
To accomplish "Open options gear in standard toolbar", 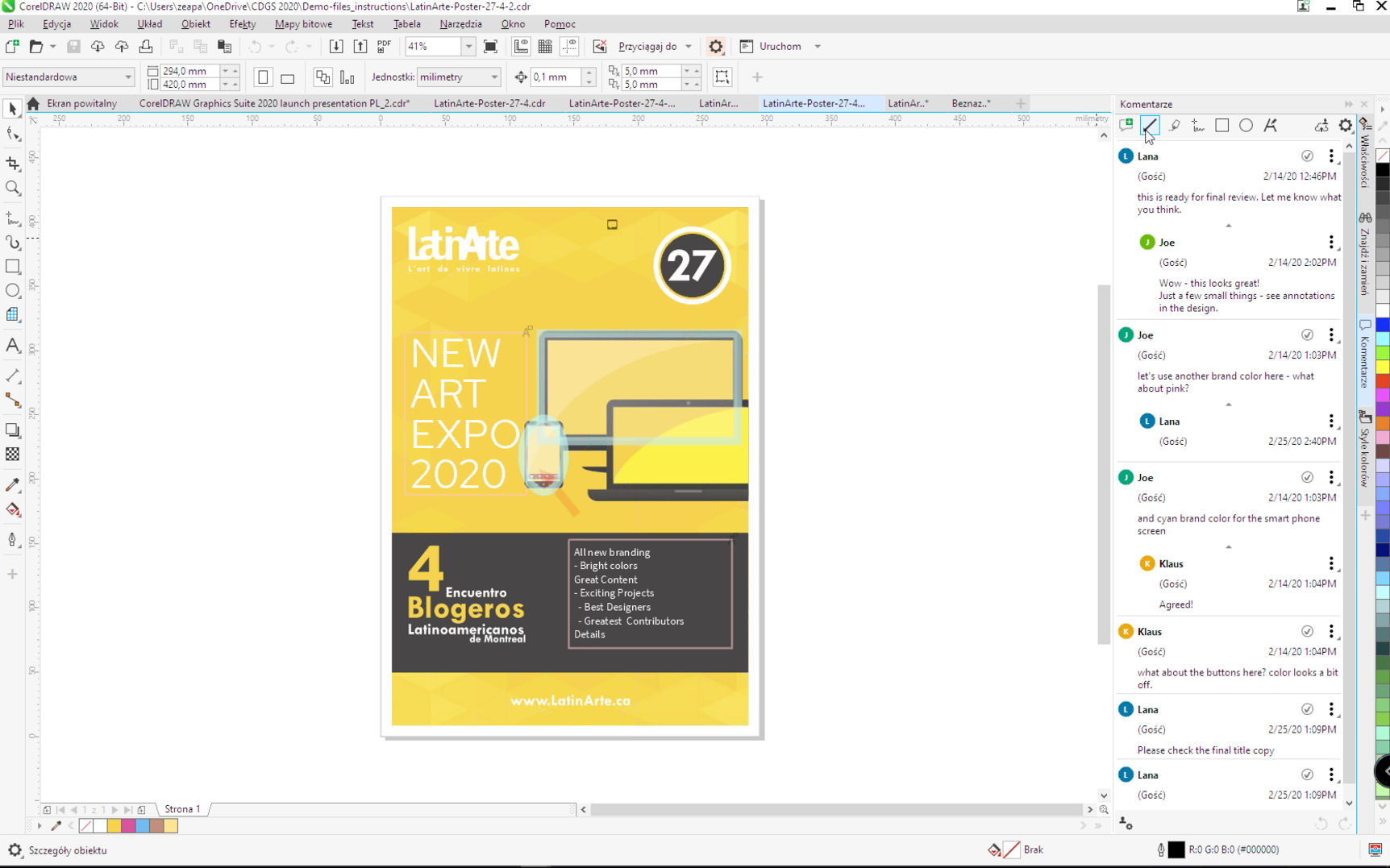I will (715, 47).
